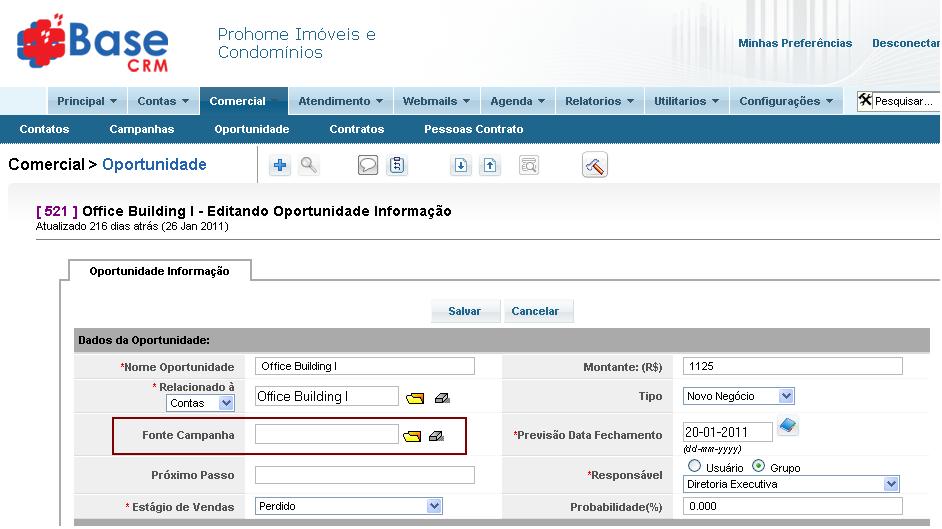Open the hammer tools icon

(595, 166)
